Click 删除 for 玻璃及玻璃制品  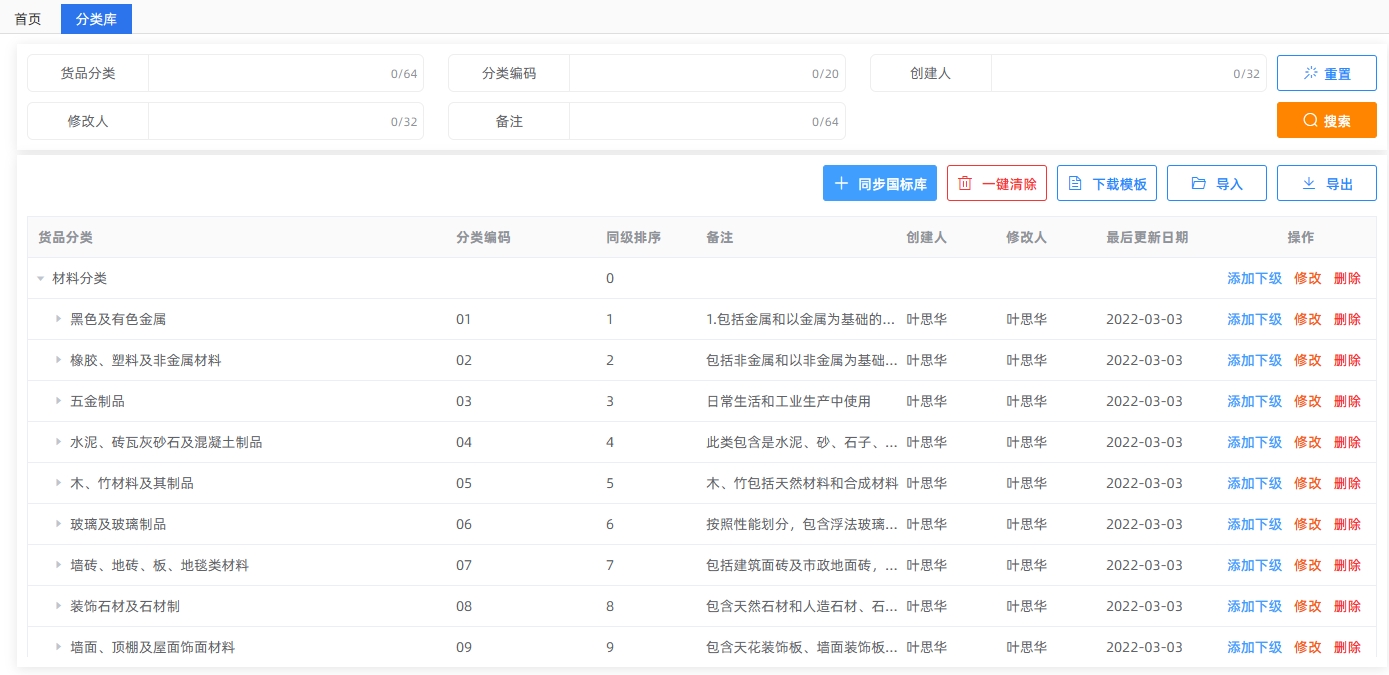1347,525
